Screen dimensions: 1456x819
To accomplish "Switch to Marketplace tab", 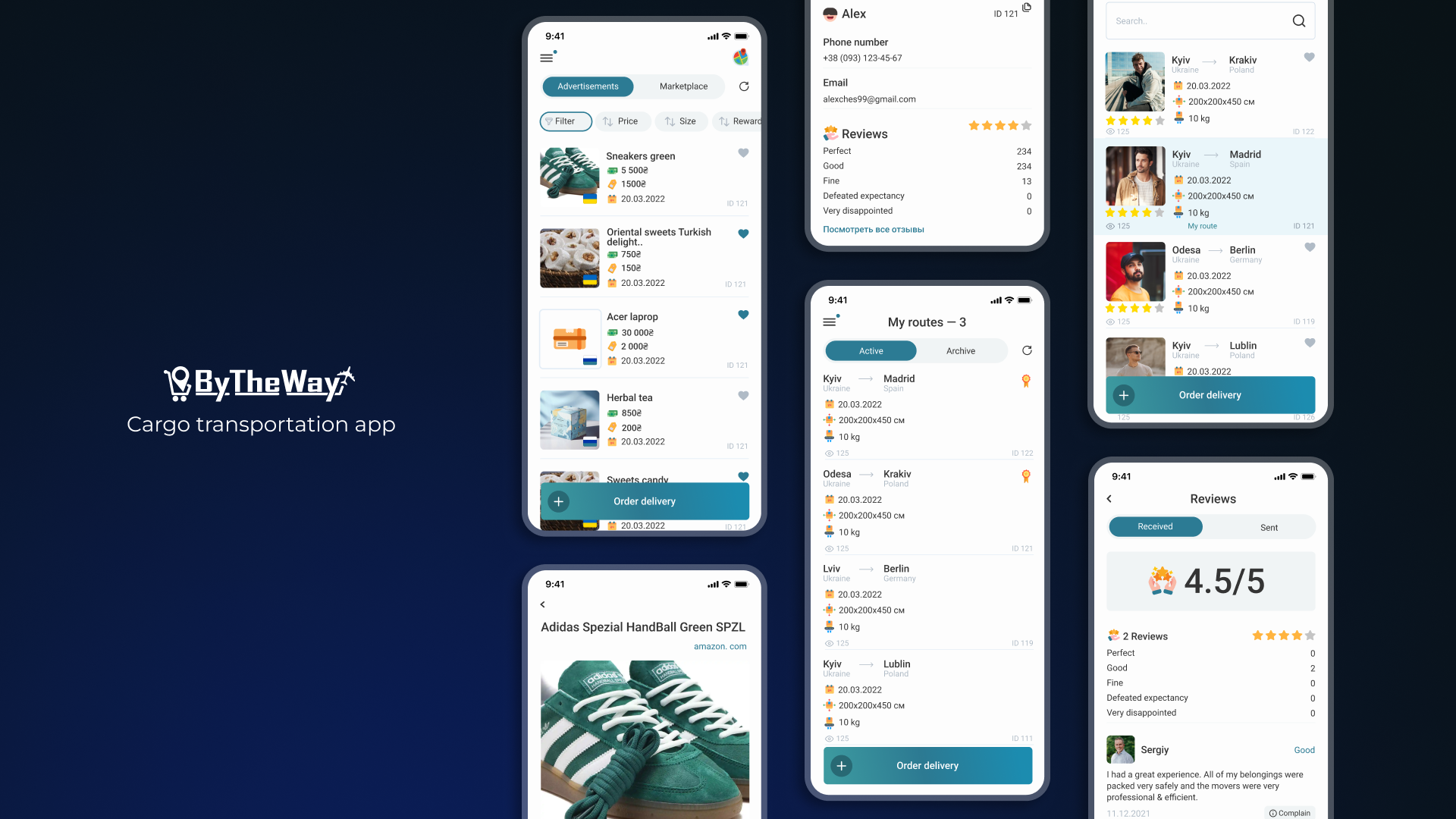I will 683,86.
